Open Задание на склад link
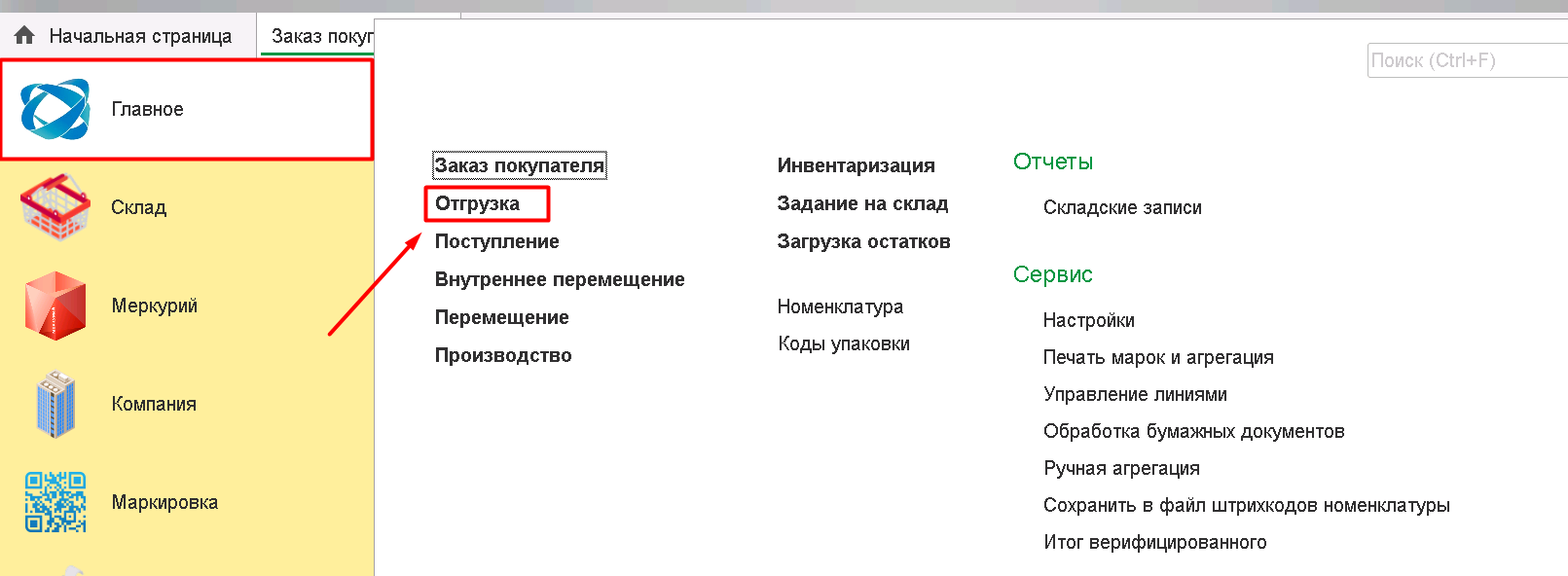This screenshot has width=1568, height=576. [x=862, y=203]
